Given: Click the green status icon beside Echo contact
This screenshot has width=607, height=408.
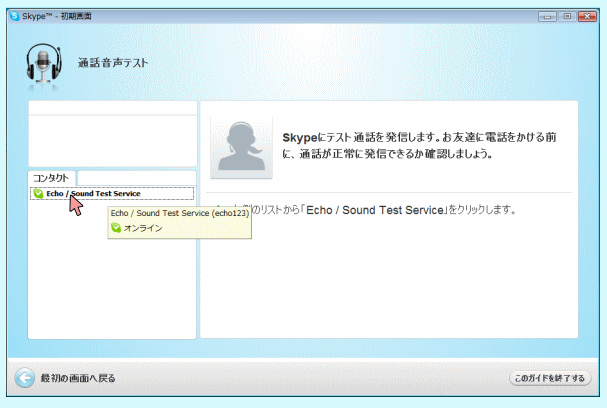Looking at the screenshot, I should [x=38, y=194].
